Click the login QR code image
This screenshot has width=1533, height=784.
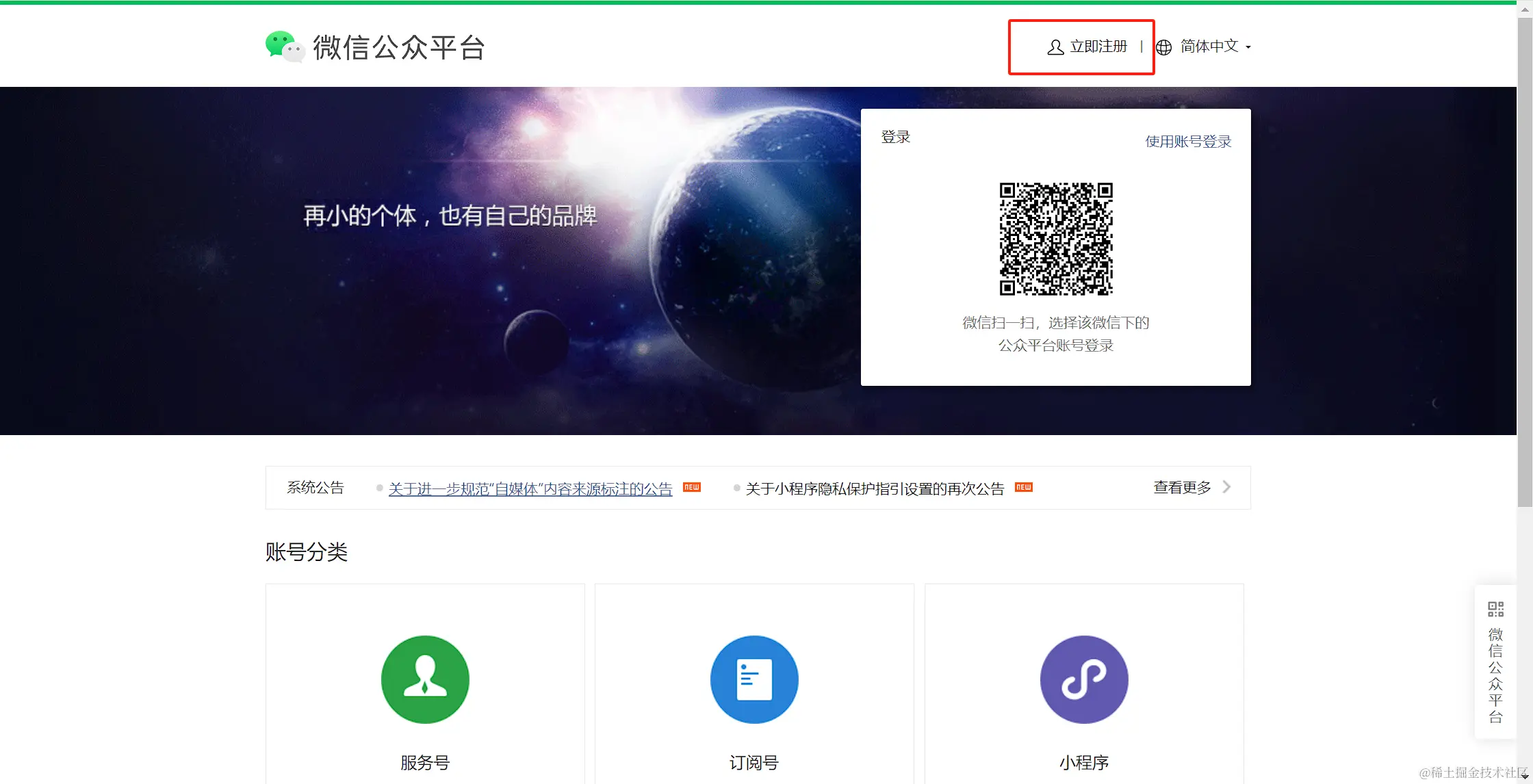1056,239
